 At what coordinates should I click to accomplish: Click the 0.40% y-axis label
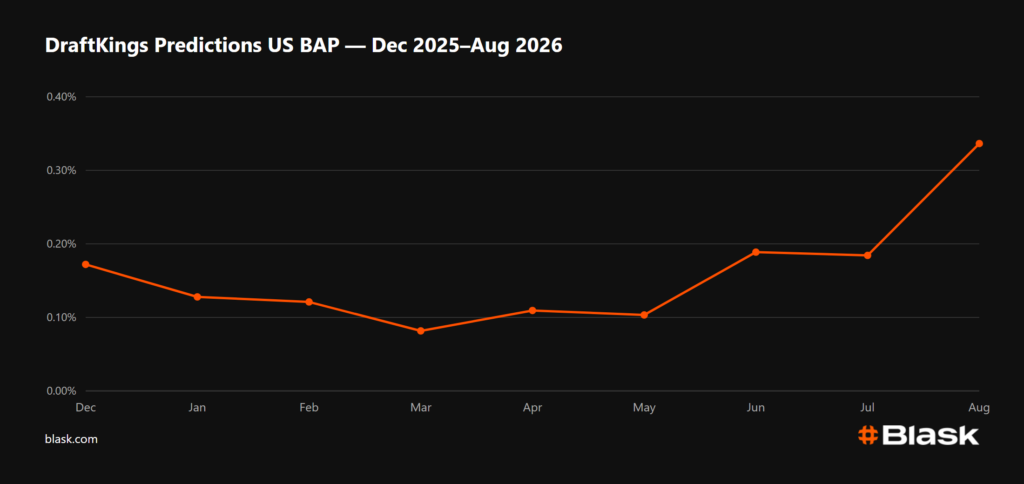point(61,97)
